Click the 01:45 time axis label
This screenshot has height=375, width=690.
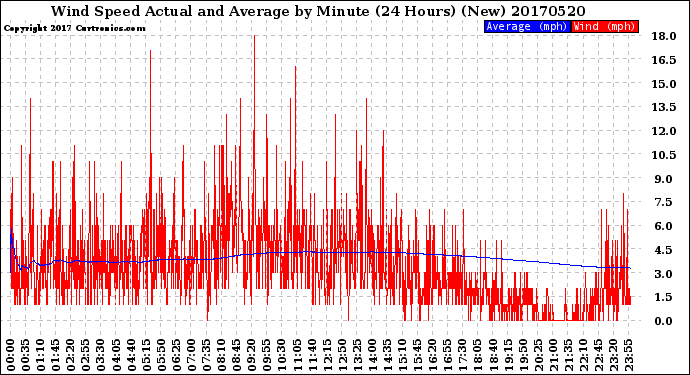[56, 355]
